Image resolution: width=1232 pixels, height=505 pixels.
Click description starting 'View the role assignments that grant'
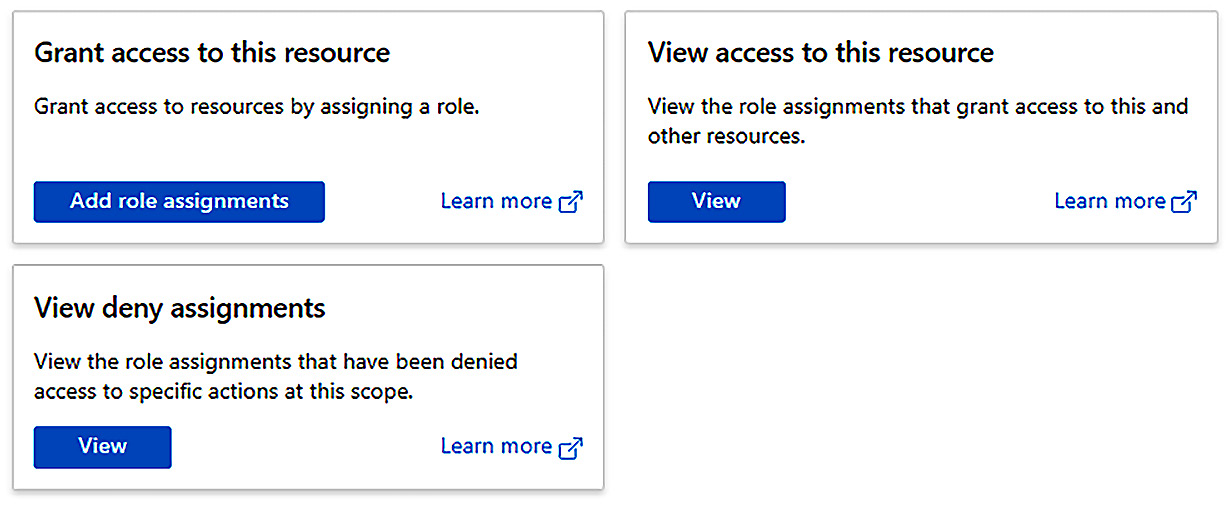918,120
